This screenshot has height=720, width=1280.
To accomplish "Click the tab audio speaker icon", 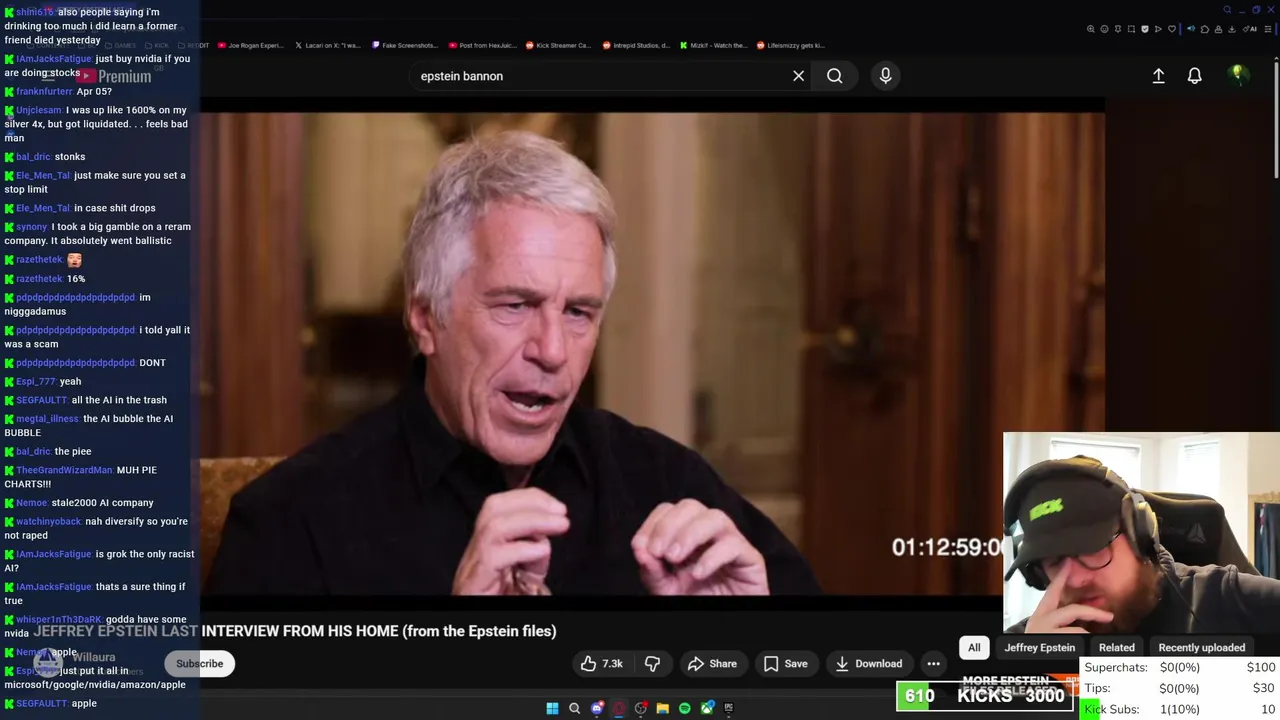I will click(x=1191, y=29).
